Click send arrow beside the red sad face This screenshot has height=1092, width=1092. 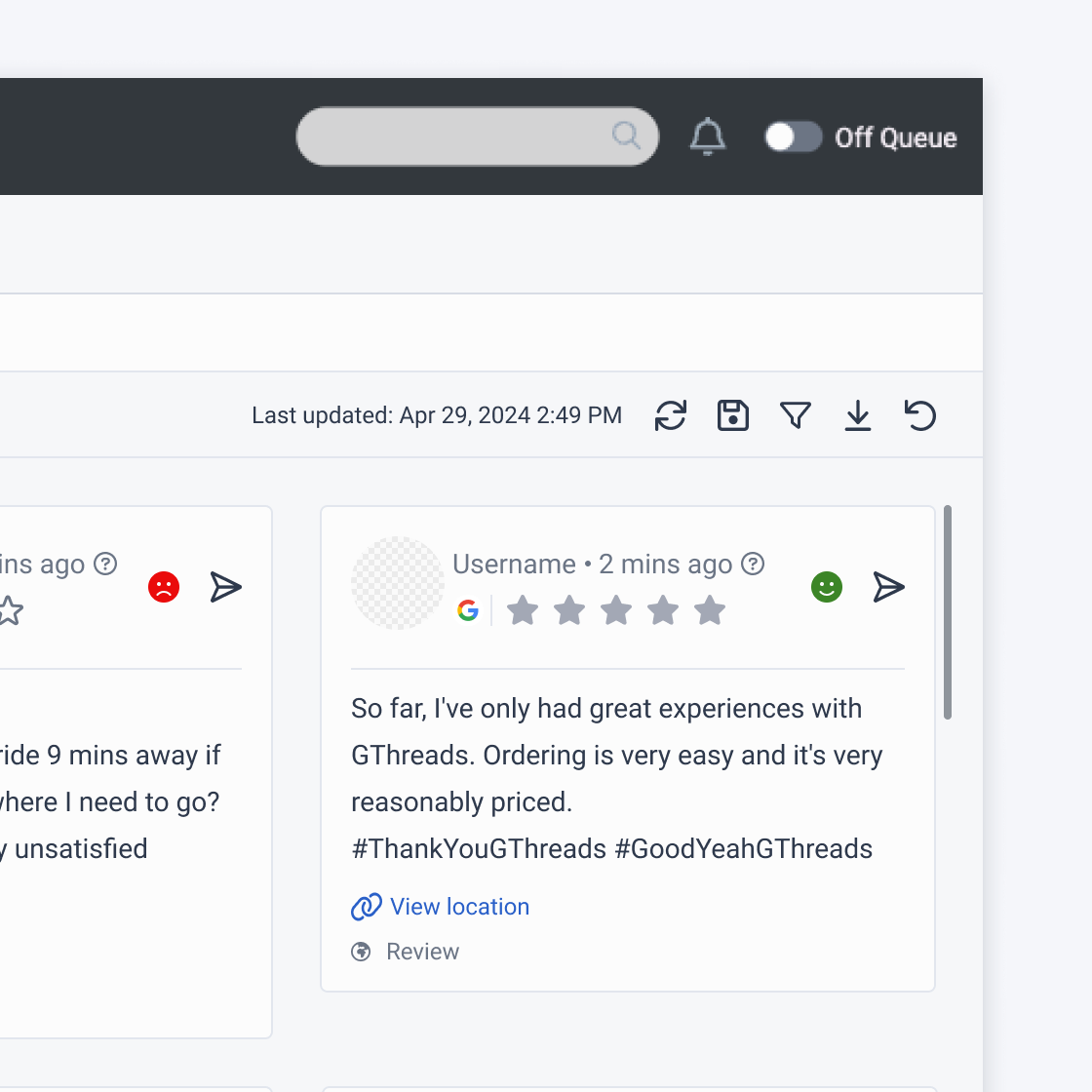point(225,587)
